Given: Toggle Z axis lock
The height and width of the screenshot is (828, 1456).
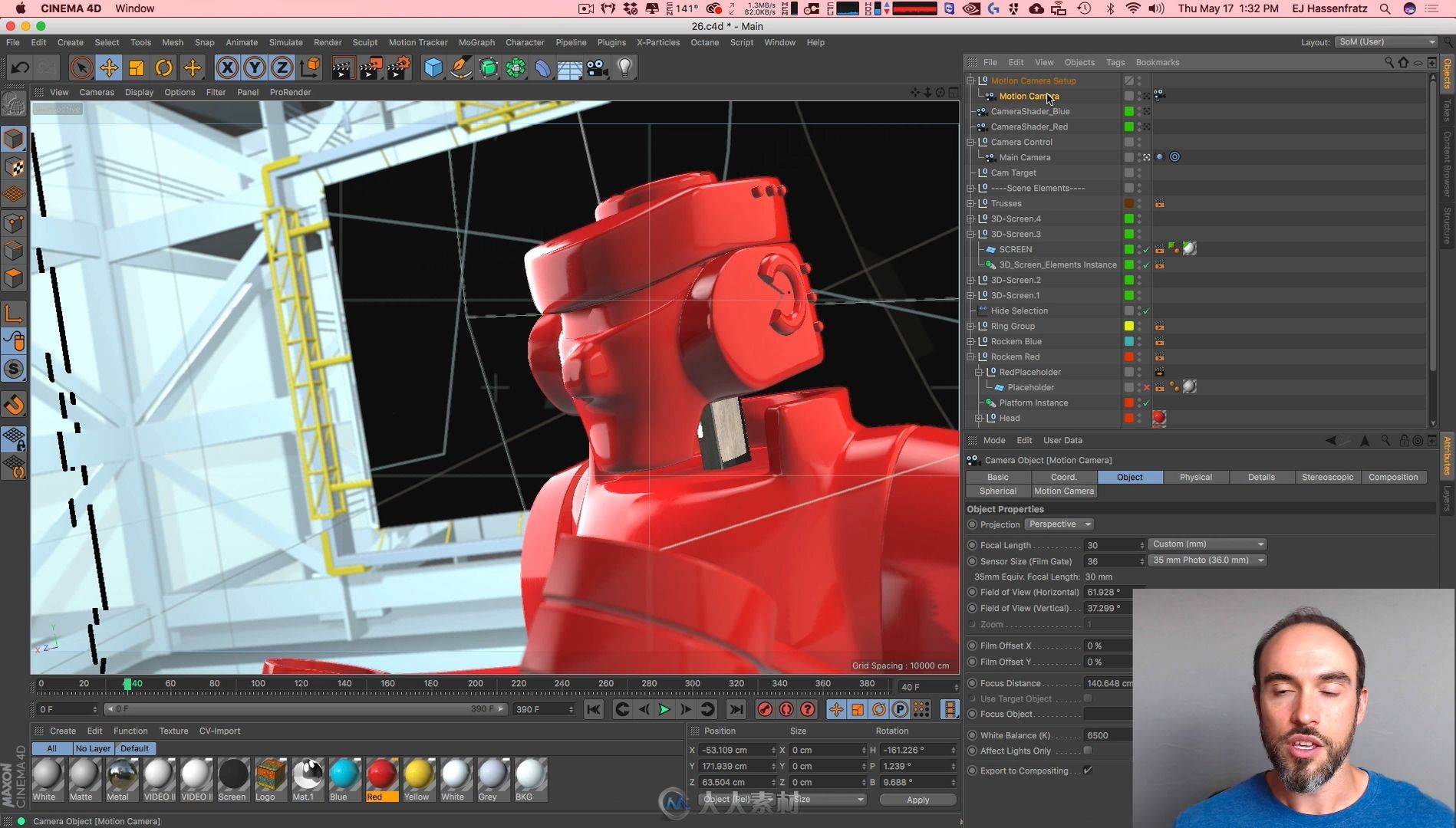Looking at the screenshot, I should point(282,67).
